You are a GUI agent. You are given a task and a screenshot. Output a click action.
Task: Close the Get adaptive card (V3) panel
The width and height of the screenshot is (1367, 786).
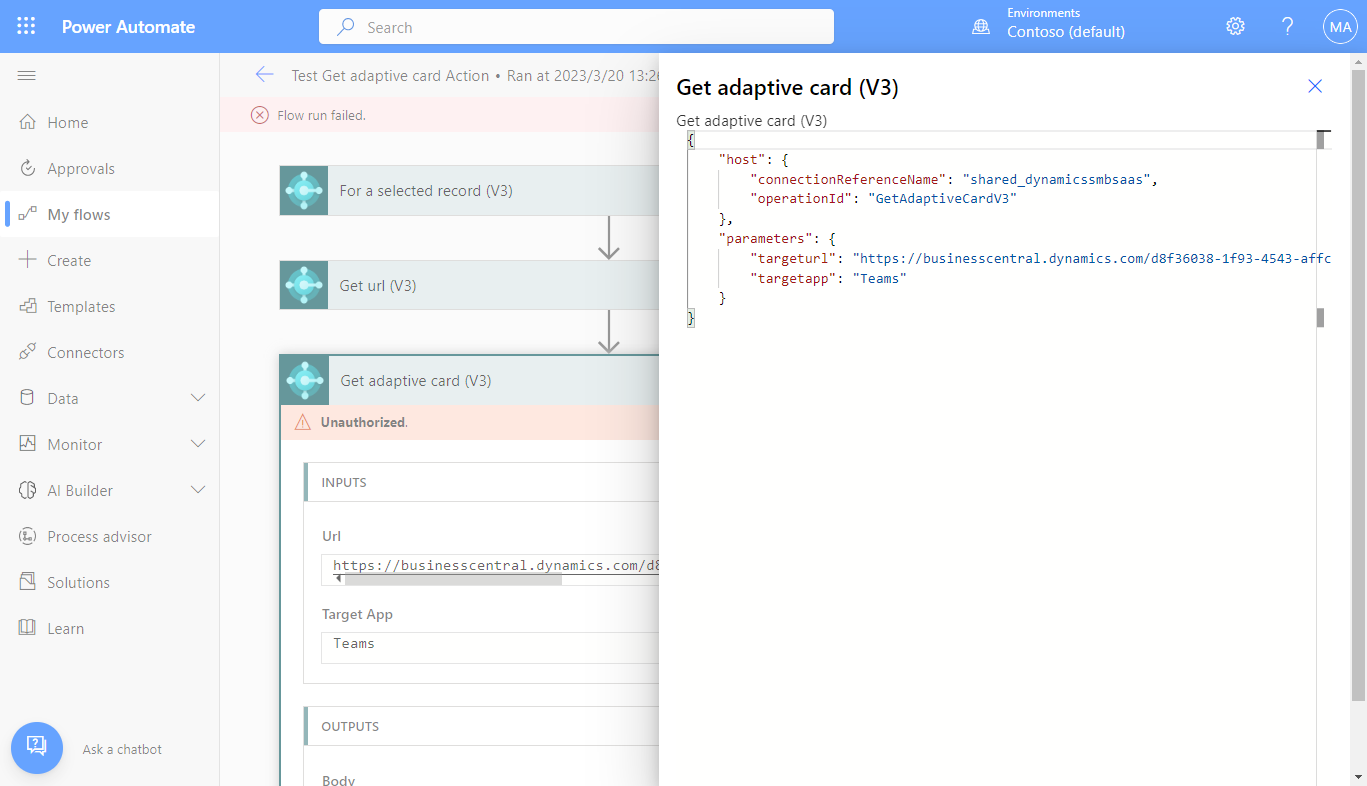(1315, 87)
